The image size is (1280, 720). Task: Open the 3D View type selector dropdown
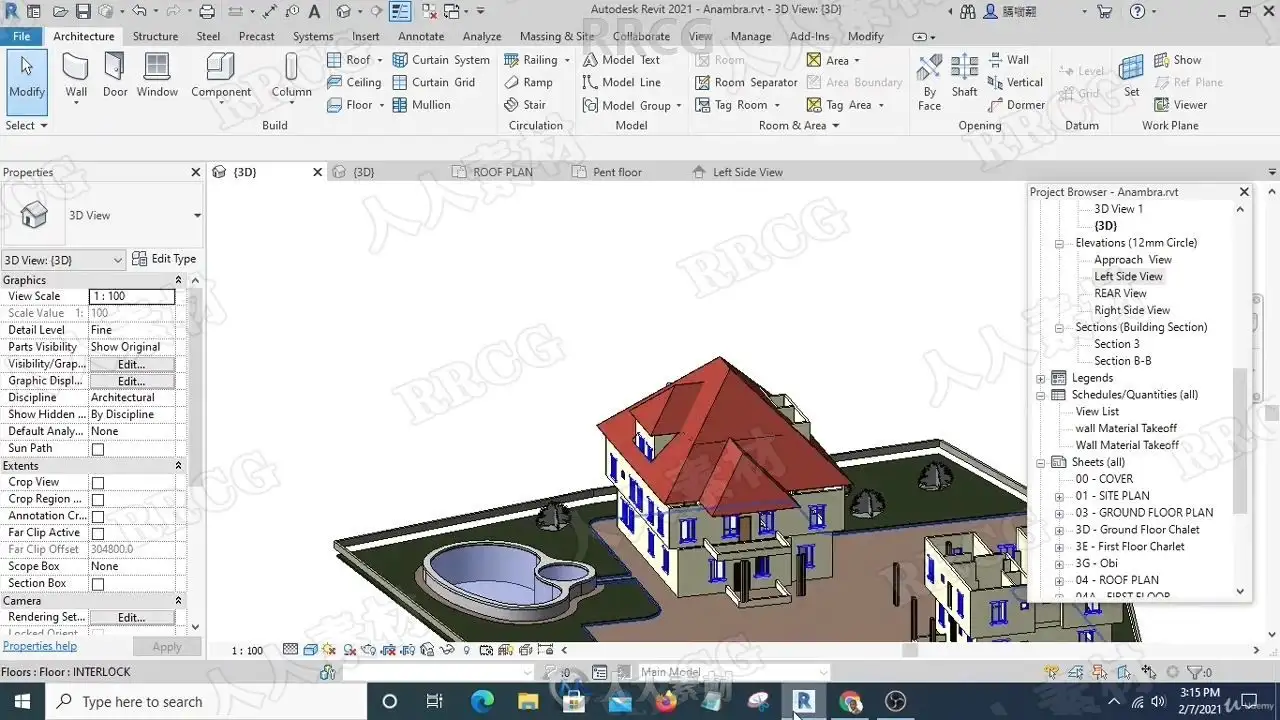click(197, 216)
